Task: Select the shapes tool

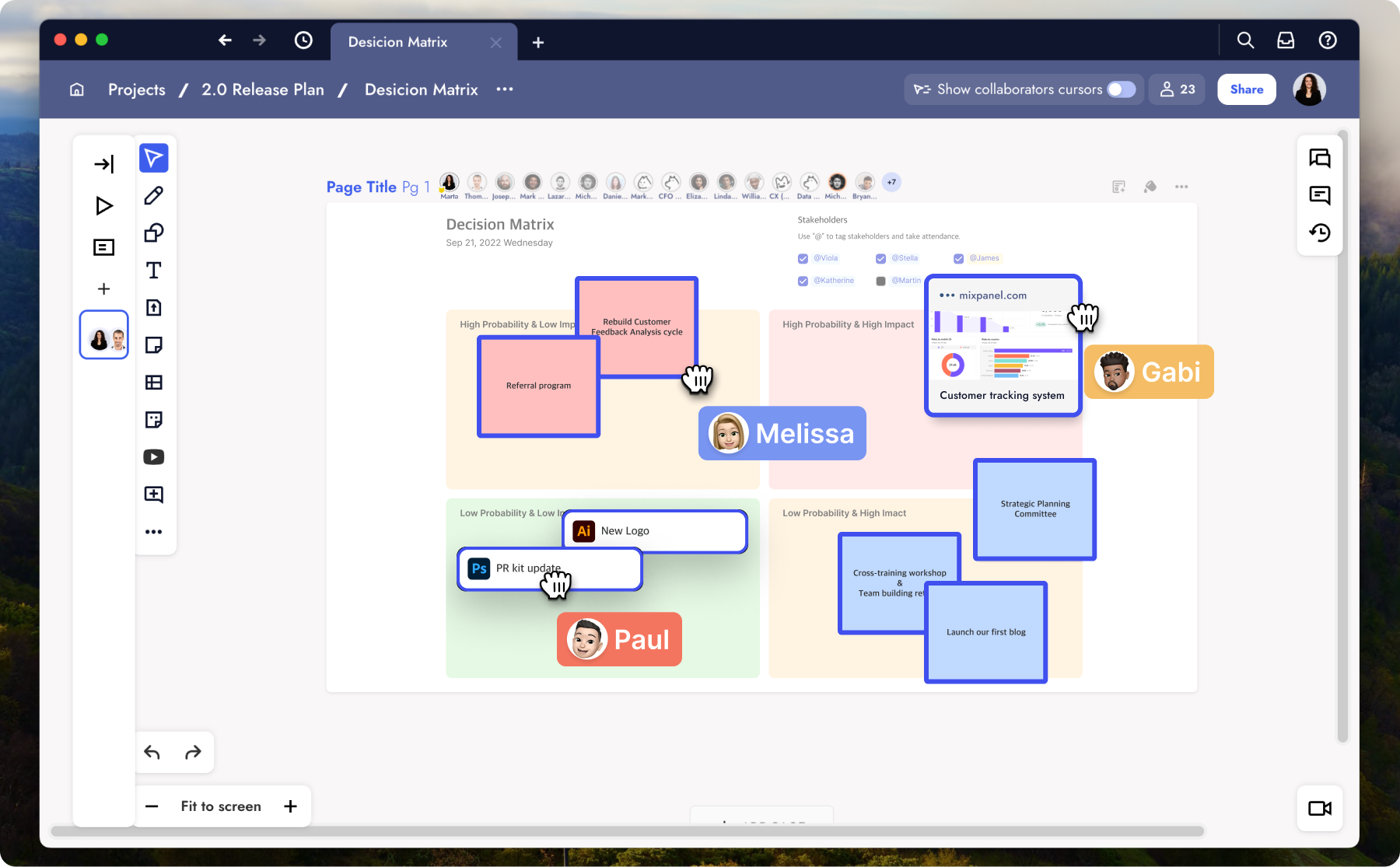Action: point(154,232)
